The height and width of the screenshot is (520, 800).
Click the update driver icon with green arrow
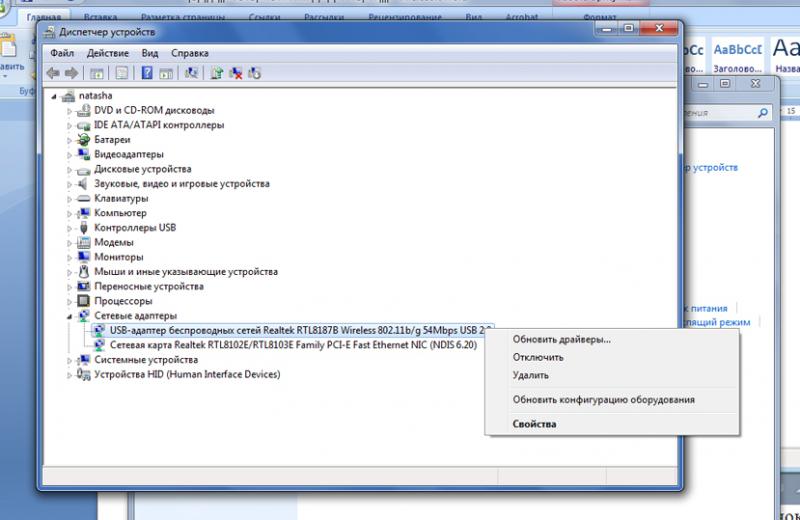[x=217, y=73]
